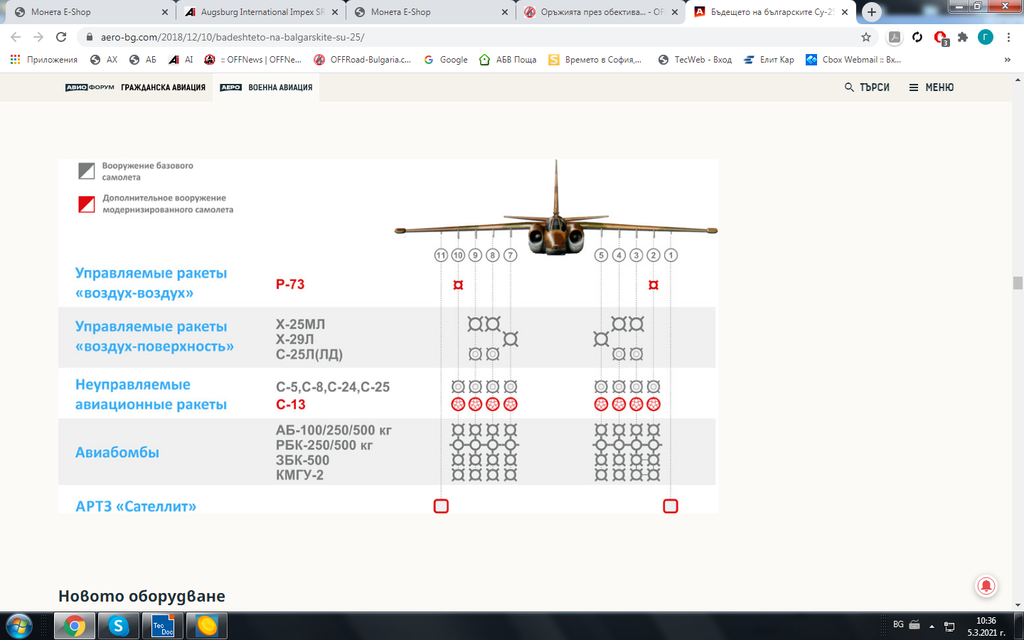The image size is (1024, 640).
Task: Open the АБВ Поща bookmark
Action: pos(507,59)
